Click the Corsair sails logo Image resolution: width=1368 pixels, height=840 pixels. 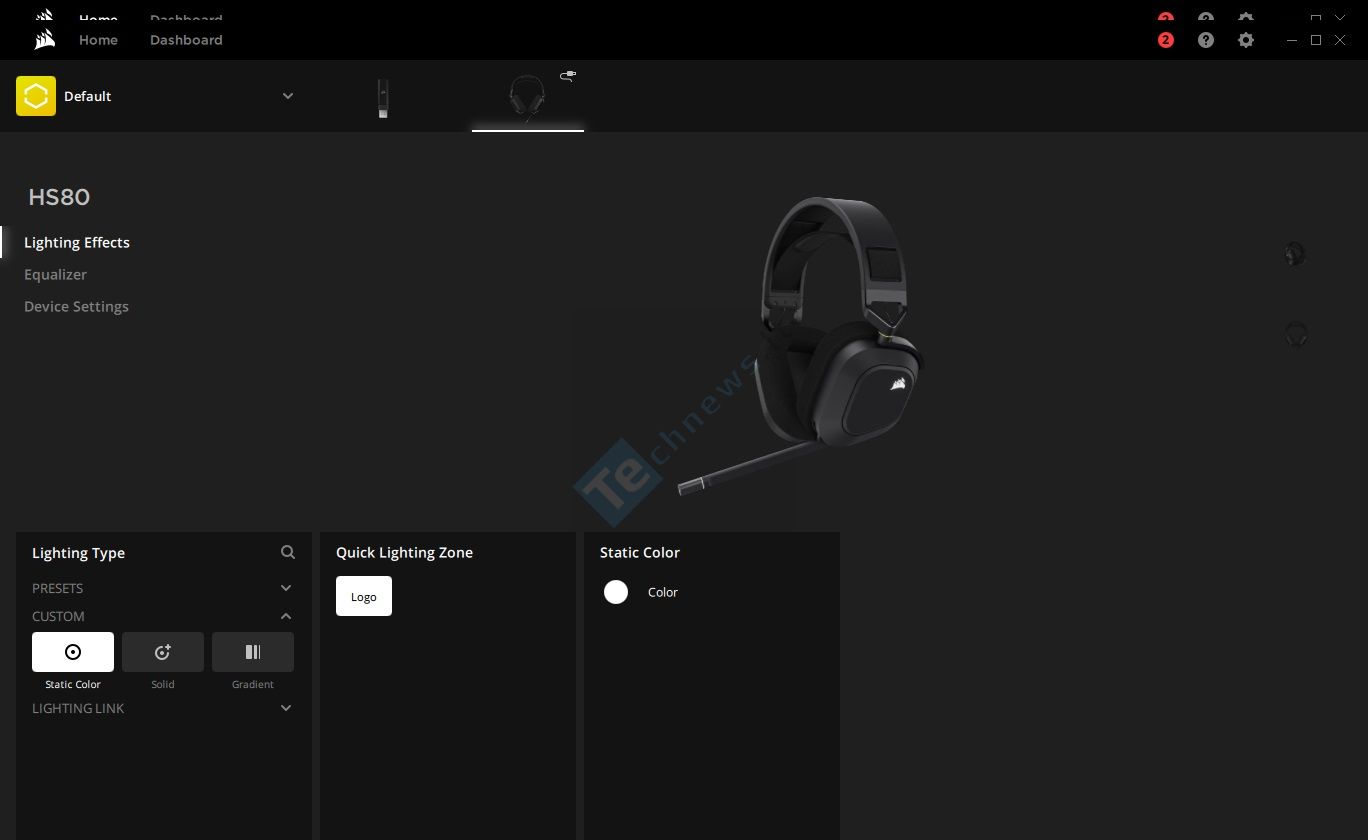click(44, 40)
